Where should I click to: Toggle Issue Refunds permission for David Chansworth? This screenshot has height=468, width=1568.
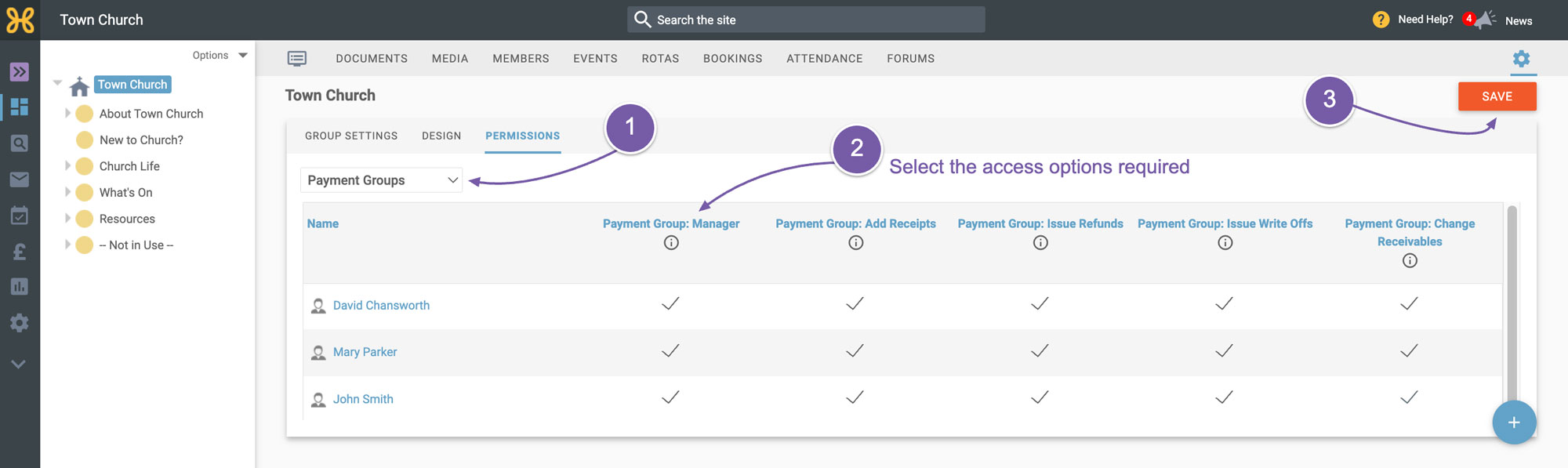pos(1040,303)
